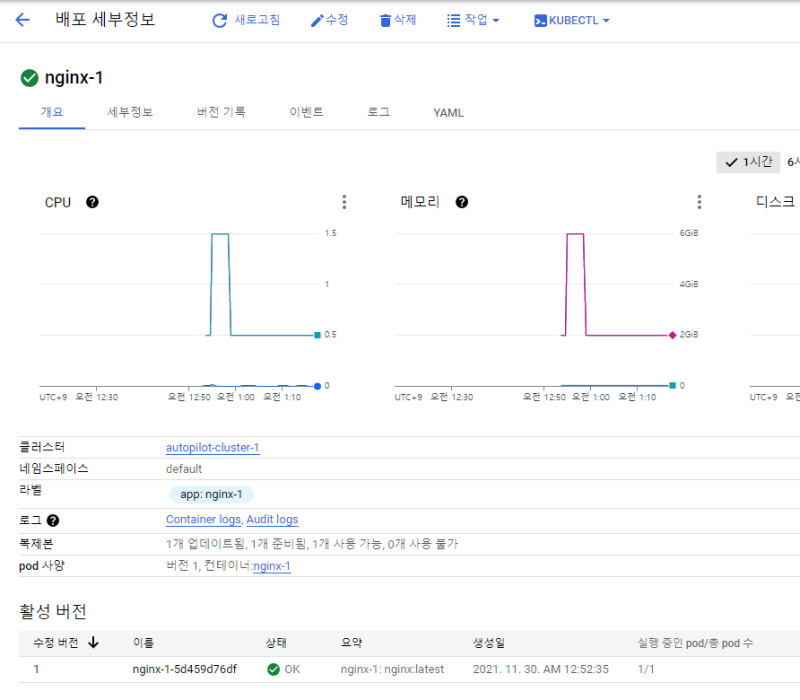
Task: Switch to the 세부정보 tab
Action: tap(130, 113)
